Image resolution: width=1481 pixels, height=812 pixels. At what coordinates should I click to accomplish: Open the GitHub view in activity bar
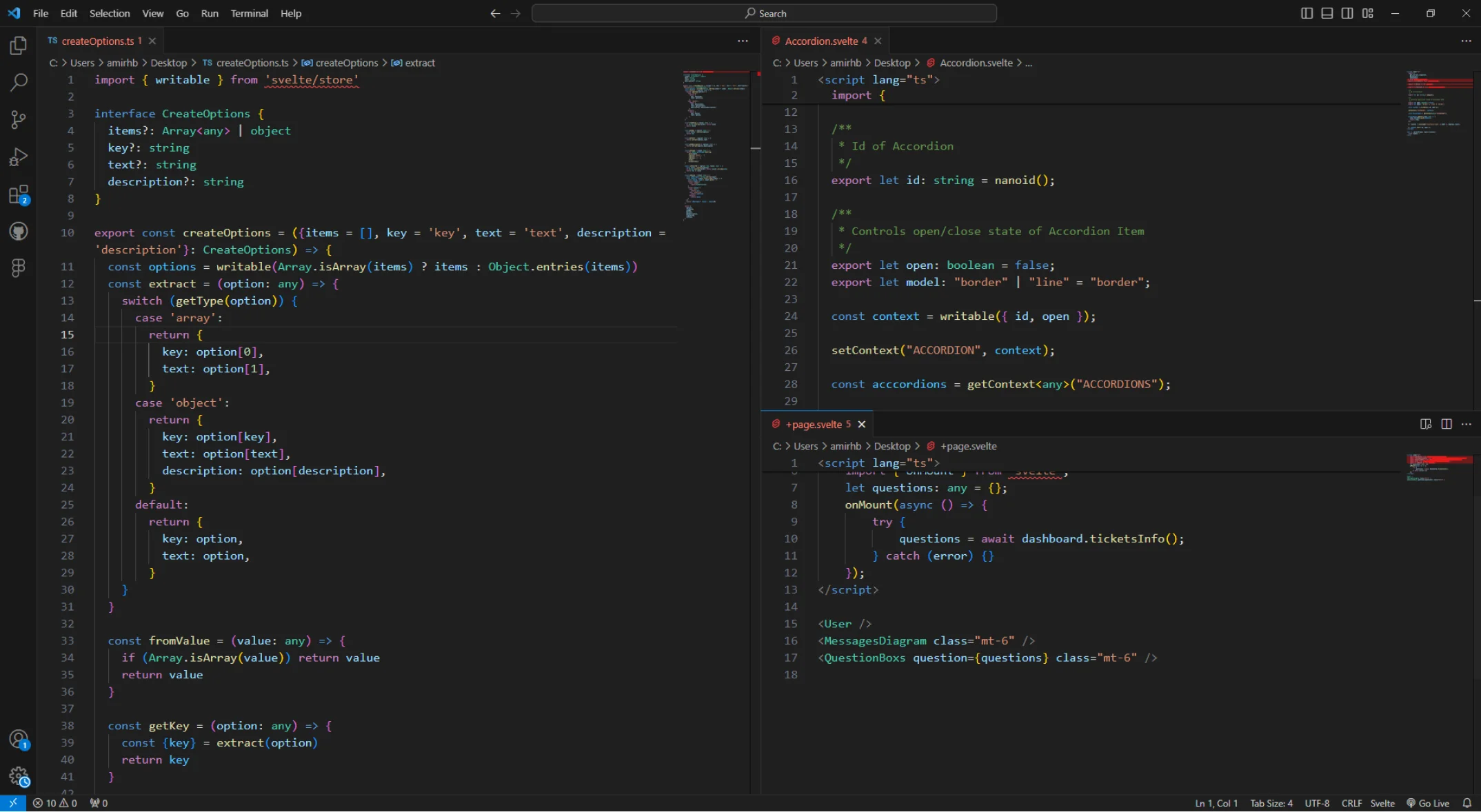pos(19,231)
